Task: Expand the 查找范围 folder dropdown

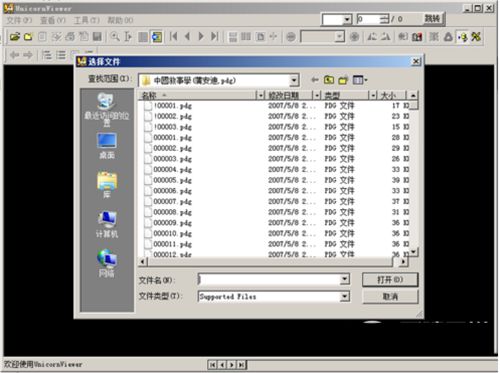Action: coord(293,80)
